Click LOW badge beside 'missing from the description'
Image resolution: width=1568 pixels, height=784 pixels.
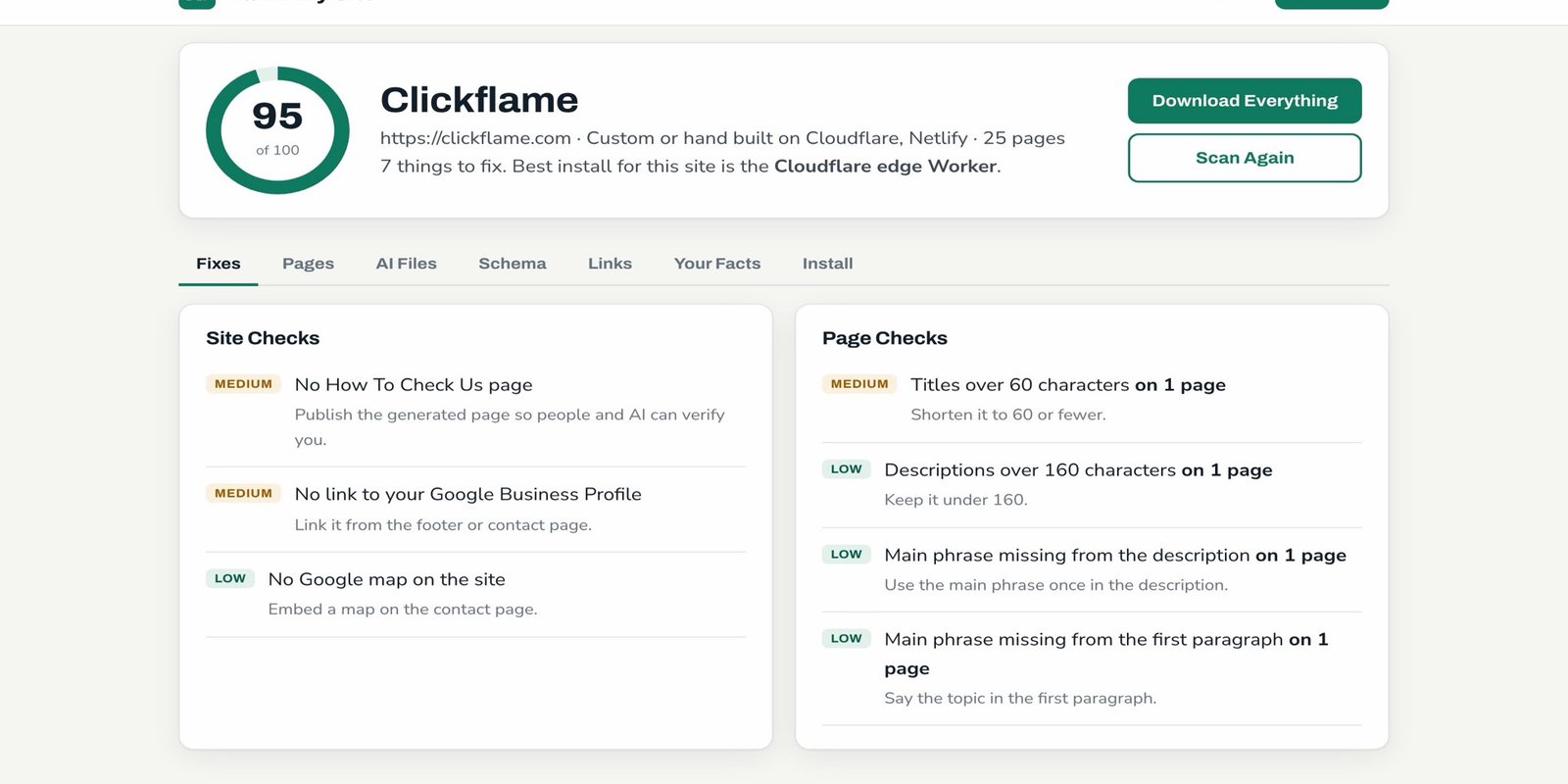[847, 555]
